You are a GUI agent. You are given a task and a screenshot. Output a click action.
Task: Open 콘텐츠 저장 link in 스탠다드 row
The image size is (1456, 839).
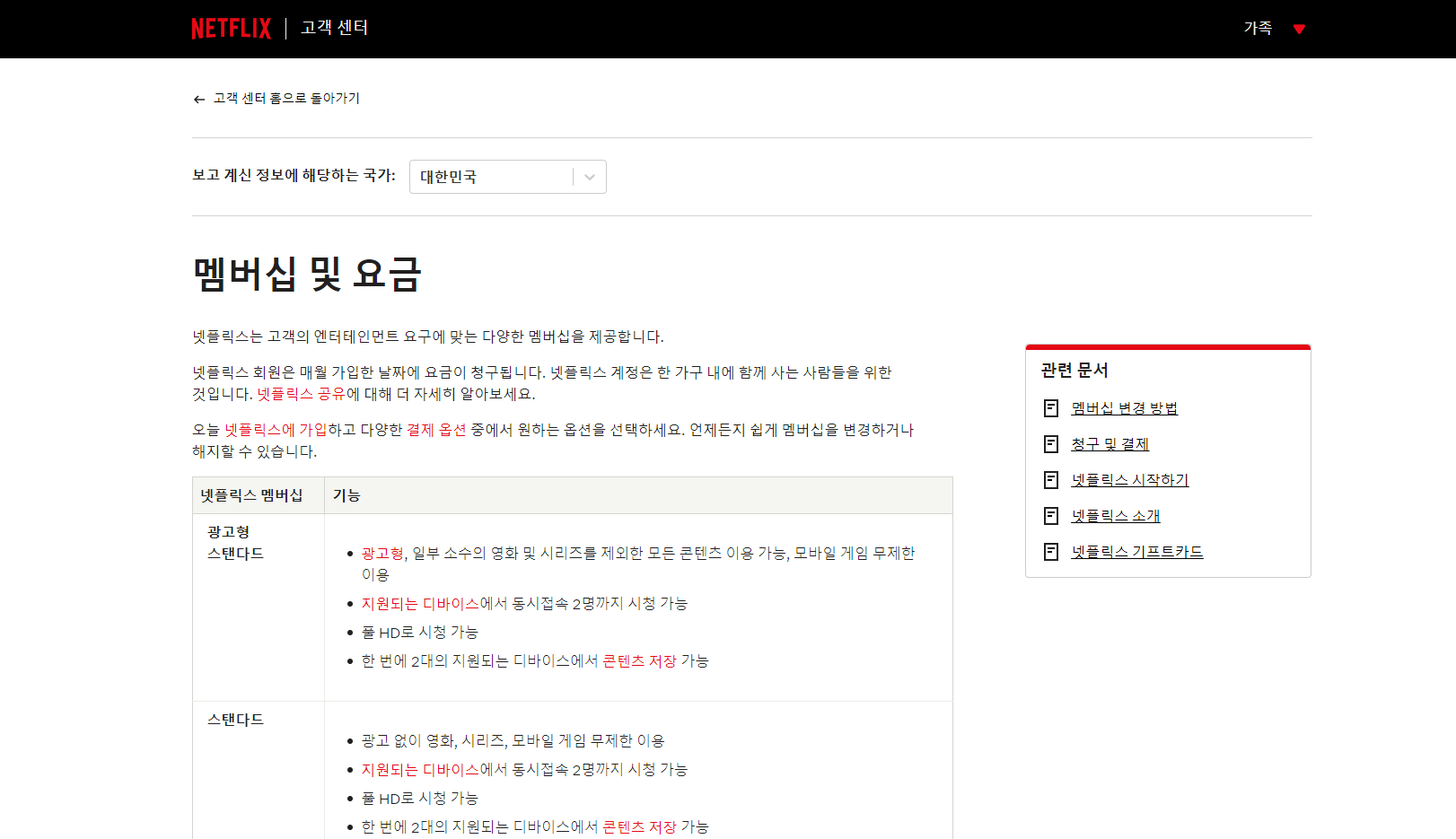pyautogui.click(x=639, y=827)
